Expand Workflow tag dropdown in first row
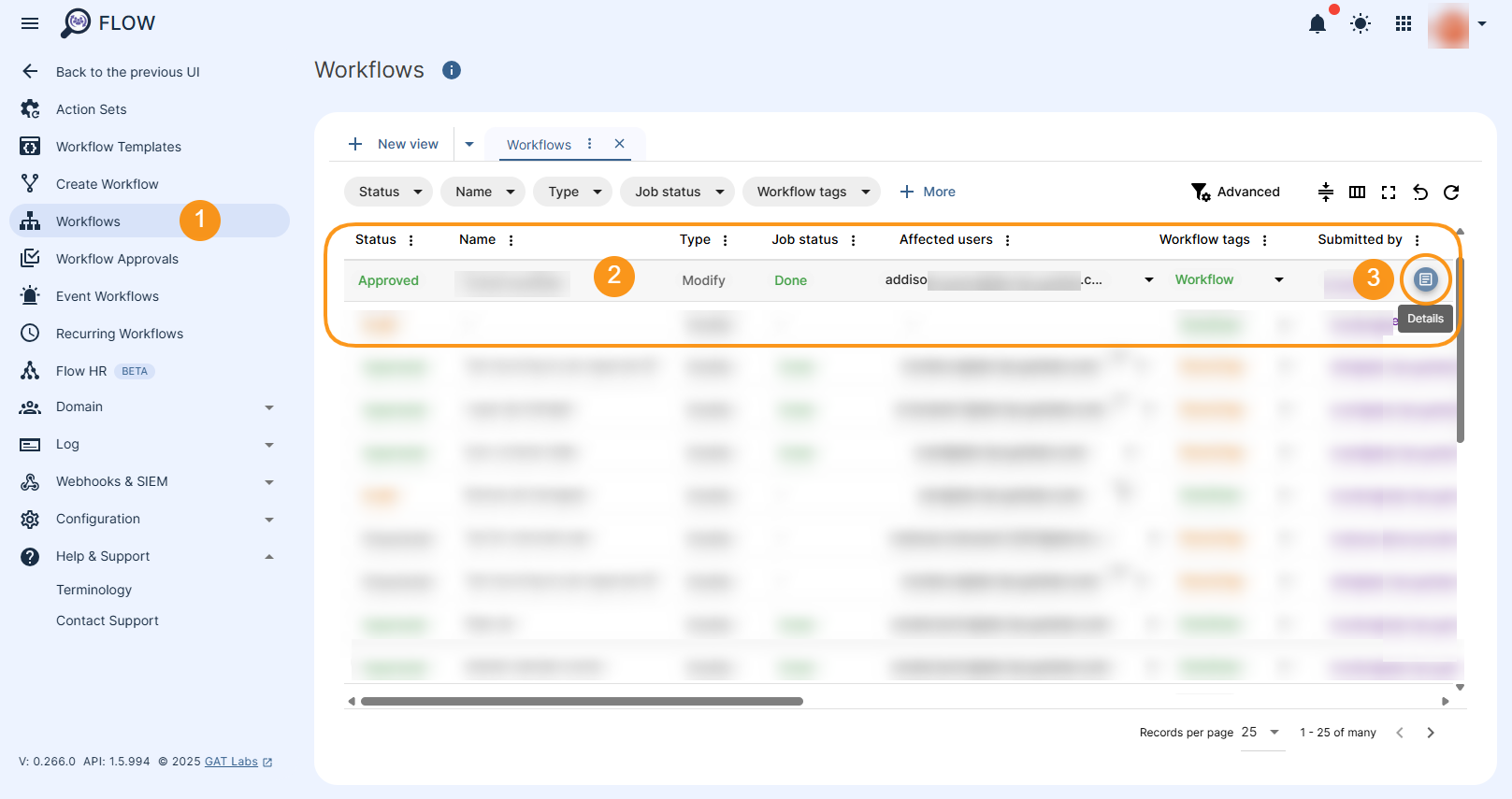The height and width of the screenshot is (799, 1512). pyautogui.click(x=1279, y=279)
